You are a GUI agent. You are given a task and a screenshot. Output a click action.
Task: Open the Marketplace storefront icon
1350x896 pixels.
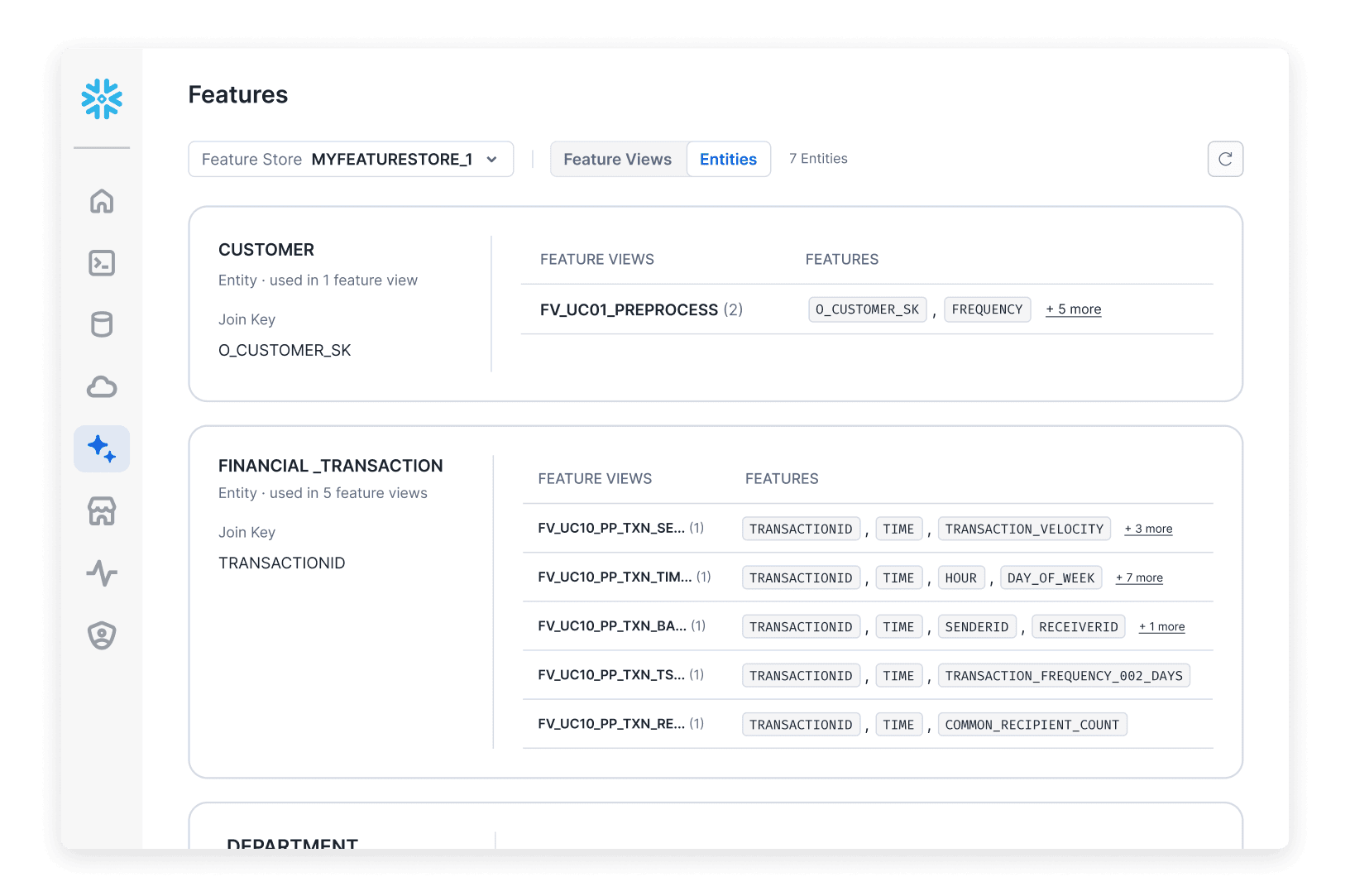(x=101, y=511)
